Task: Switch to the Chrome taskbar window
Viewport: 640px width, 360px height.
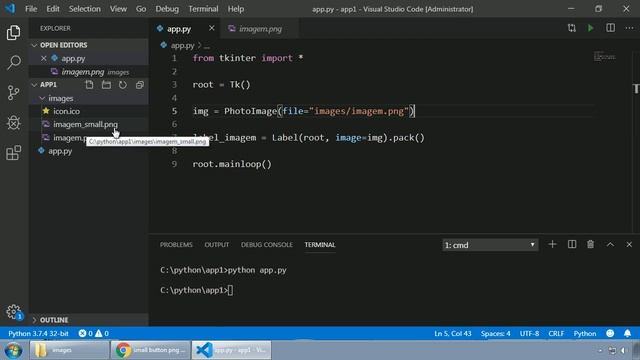Action: click(150, 350)
